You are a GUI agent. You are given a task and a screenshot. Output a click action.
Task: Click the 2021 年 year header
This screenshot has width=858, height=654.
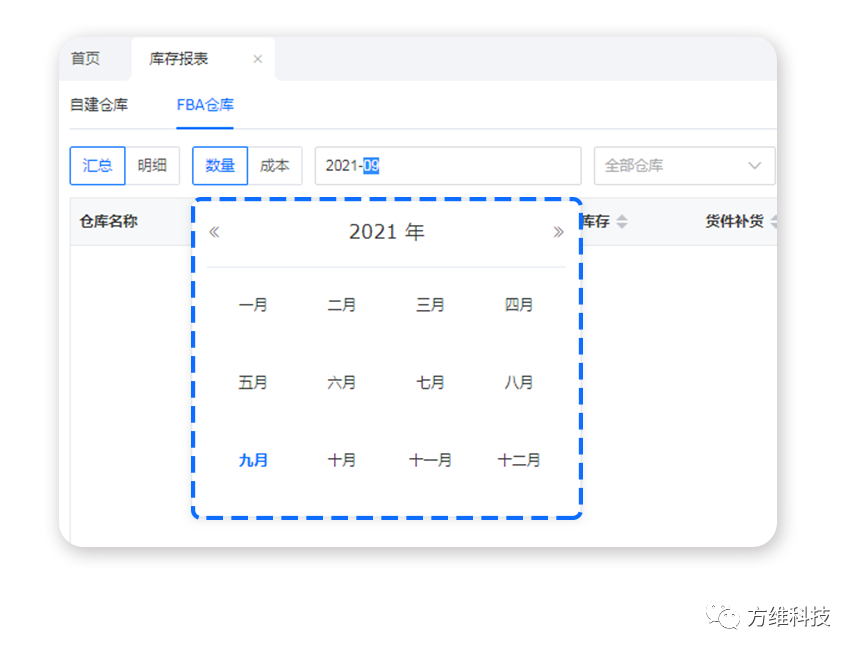(x=386, y=232)
